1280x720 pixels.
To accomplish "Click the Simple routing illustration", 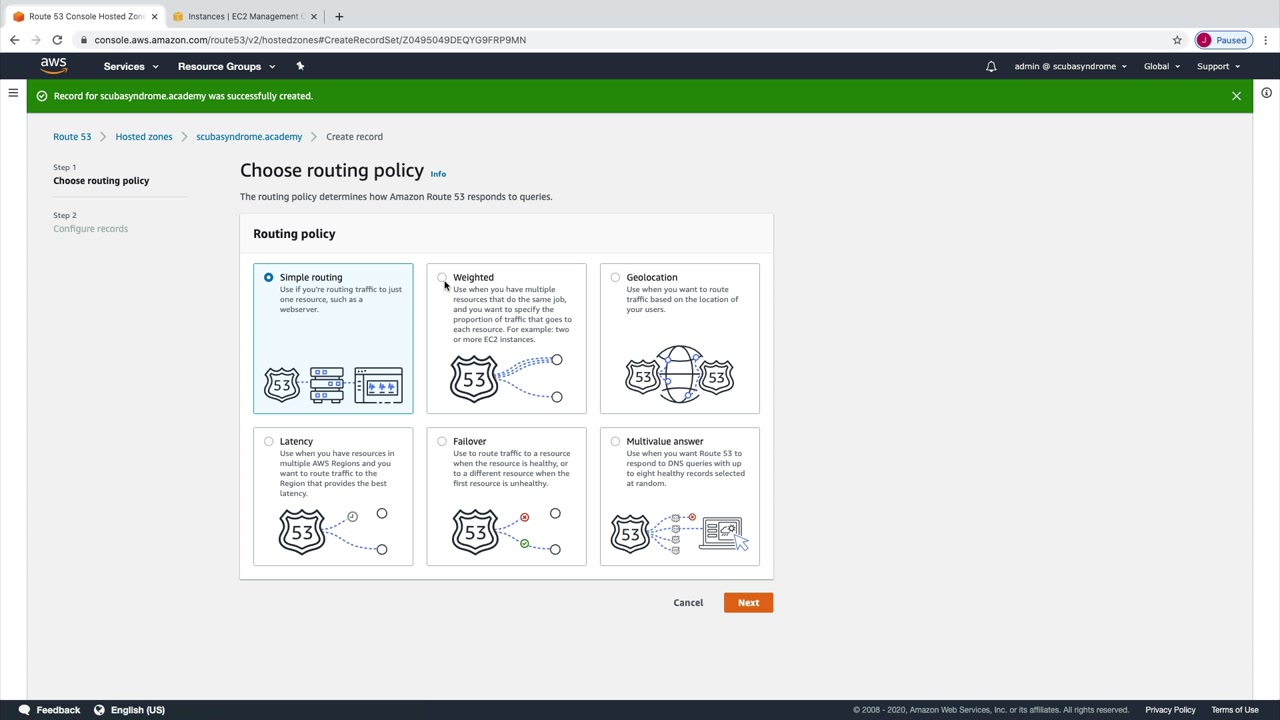I will coord(333,385).
